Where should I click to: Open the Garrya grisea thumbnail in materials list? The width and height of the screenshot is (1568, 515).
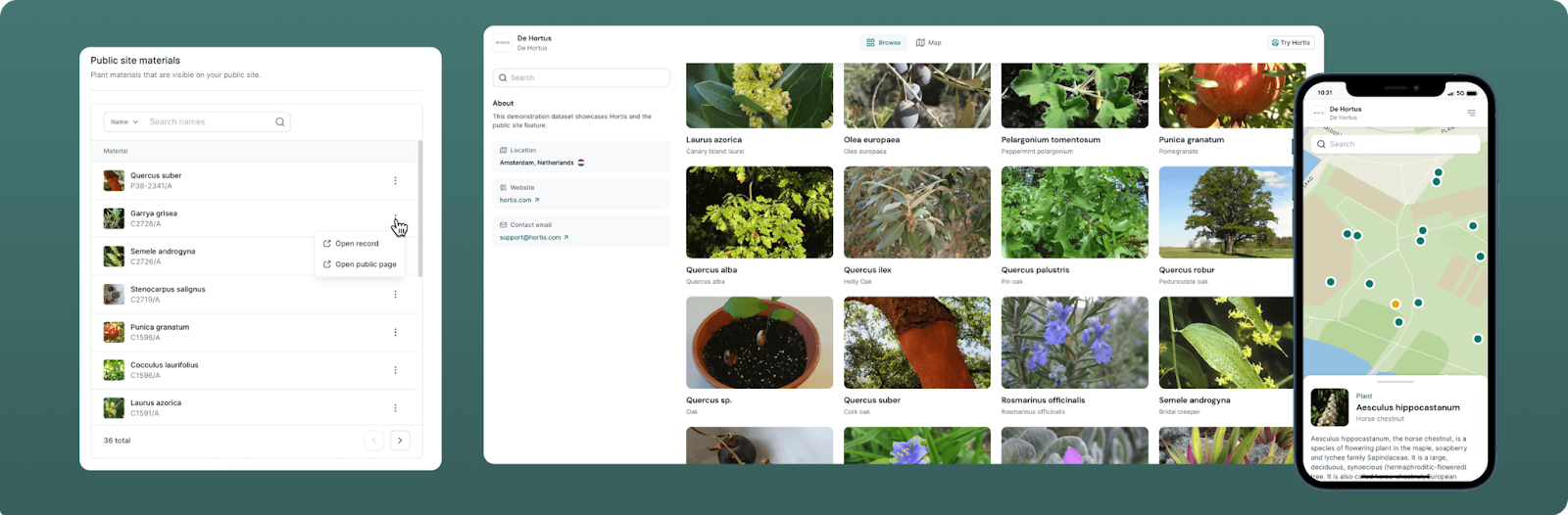(x=114, y=218)
